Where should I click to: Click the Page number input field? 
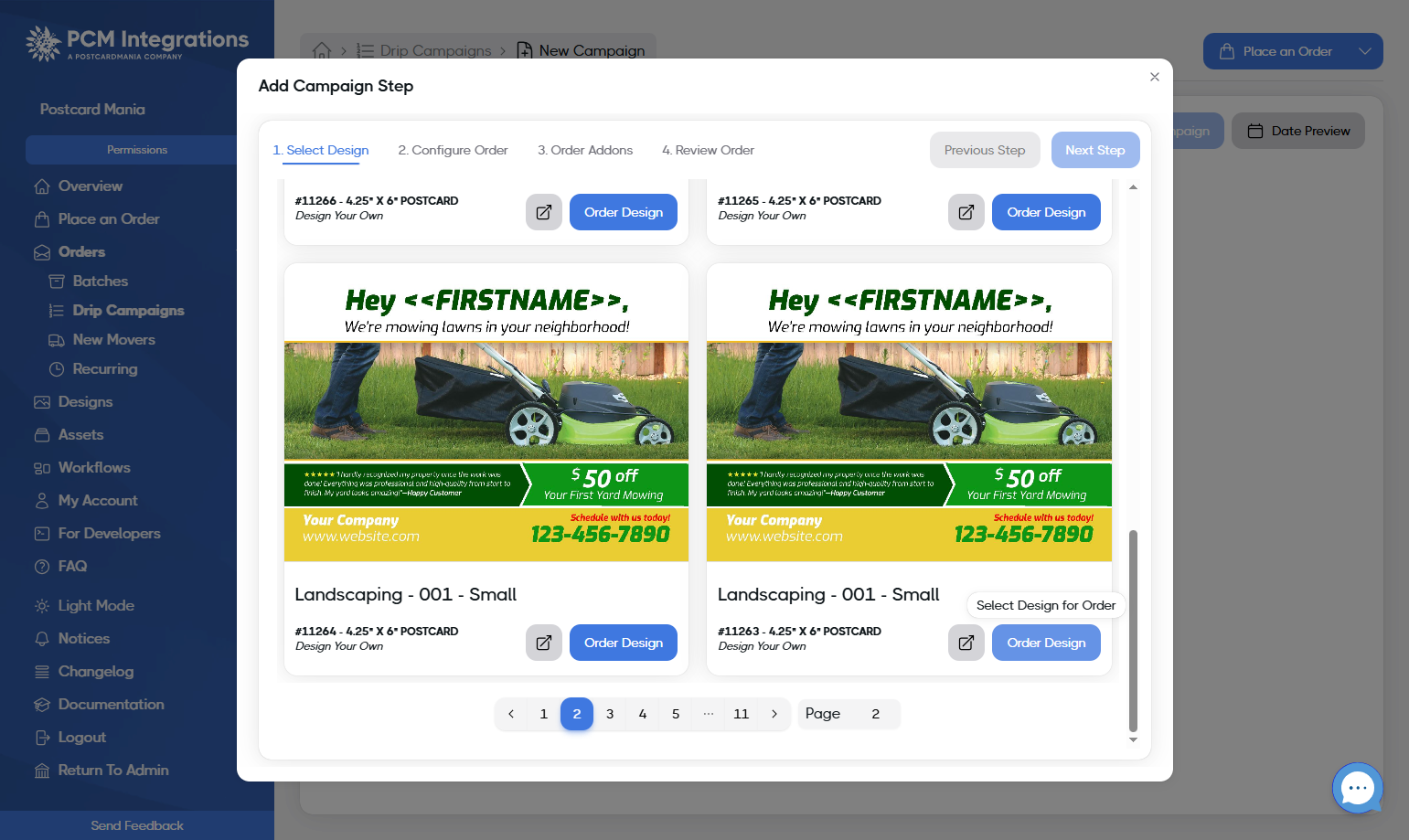(x=876, y=714)
